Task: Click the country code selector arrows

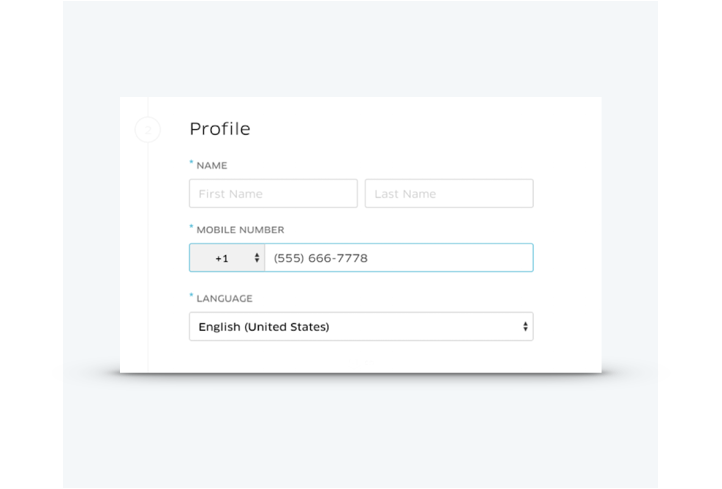Action: pos(257,258)
